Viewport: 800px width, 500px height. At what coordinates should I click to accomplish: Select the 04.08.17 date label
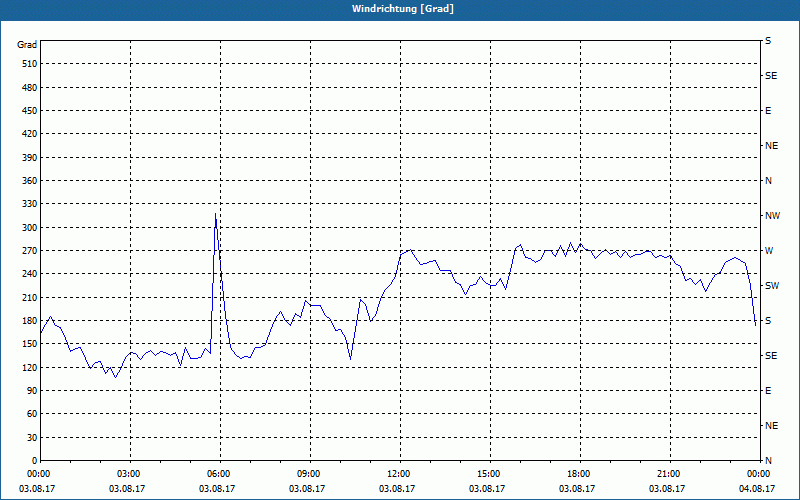click(757, 488)
